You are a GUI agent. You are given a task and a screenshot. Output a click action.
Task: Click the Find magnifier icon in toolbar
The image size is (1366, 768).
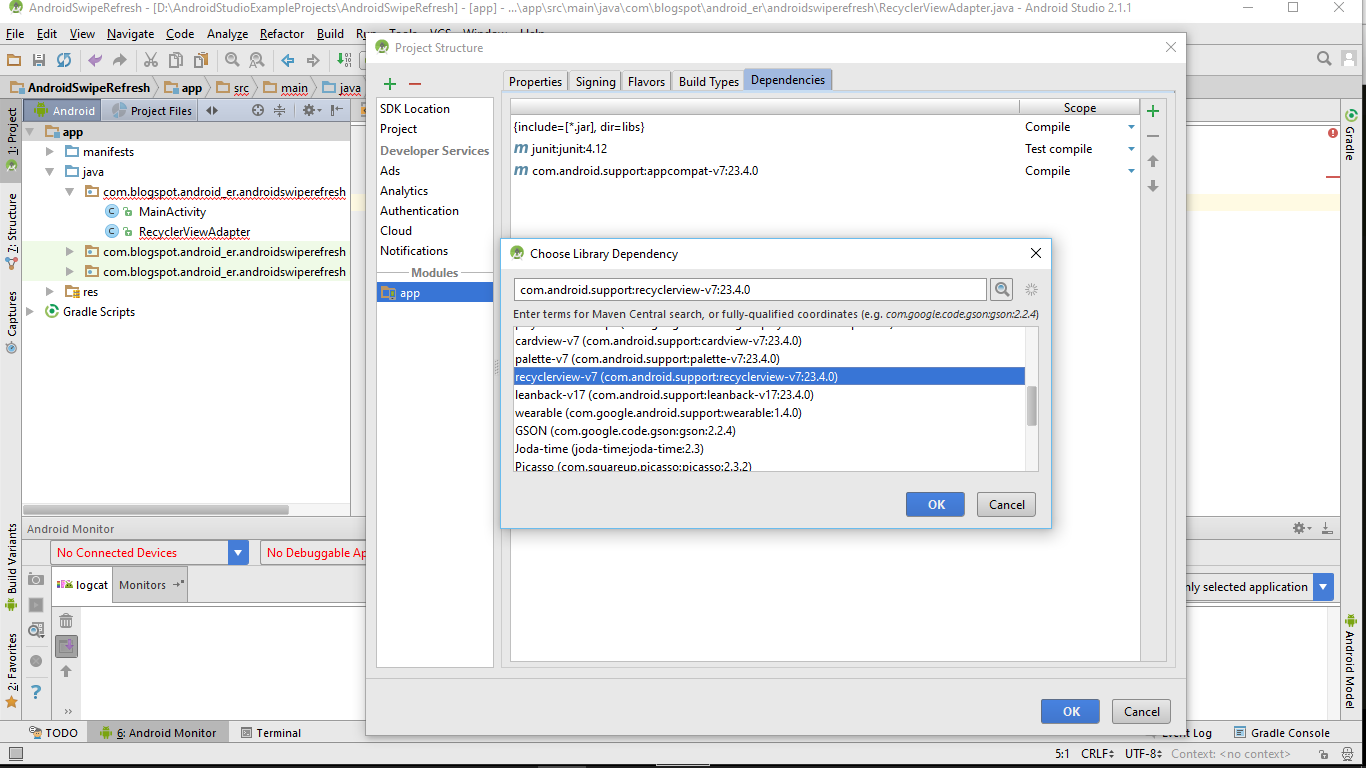tap(232, 60)
